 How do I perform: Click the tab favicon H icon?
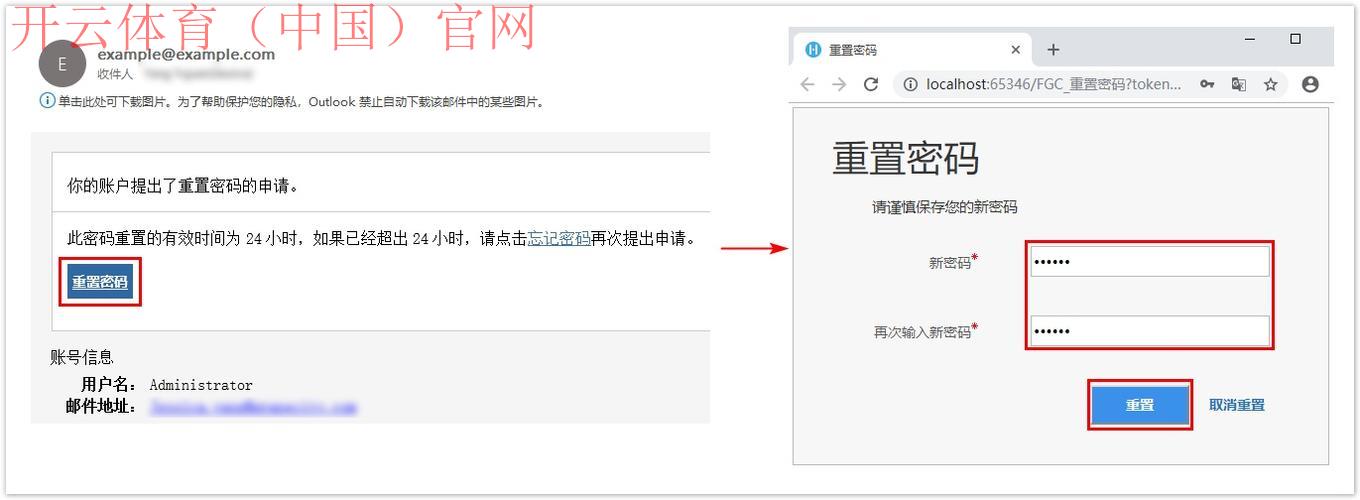pos(813,50)
